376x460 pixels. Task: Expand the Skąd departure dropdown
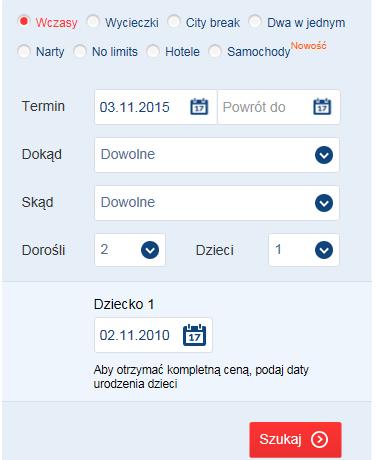click(x=217, y=203)
